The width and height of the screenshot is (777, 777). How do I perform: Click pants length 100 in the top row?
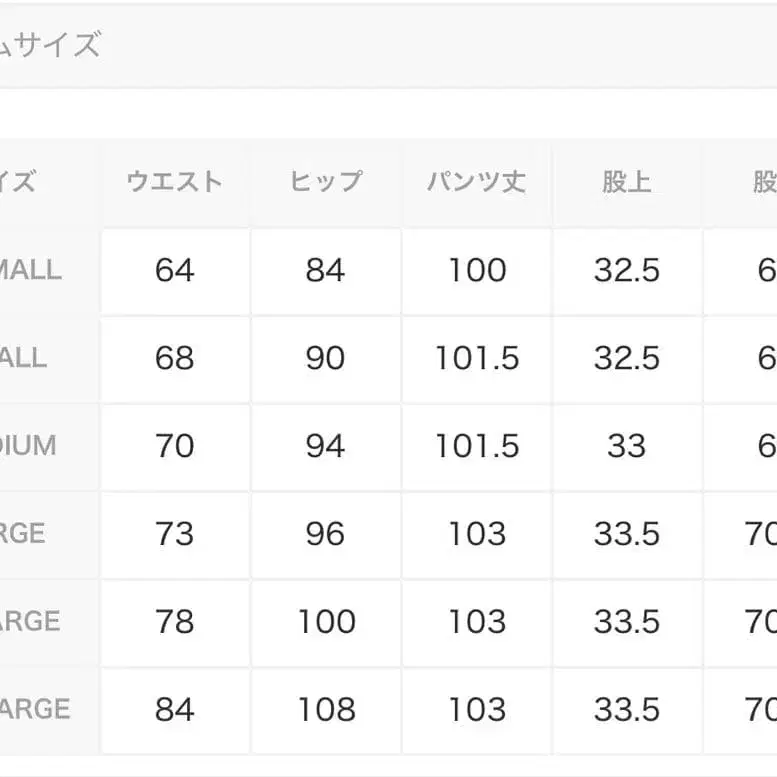coord(477,270)
